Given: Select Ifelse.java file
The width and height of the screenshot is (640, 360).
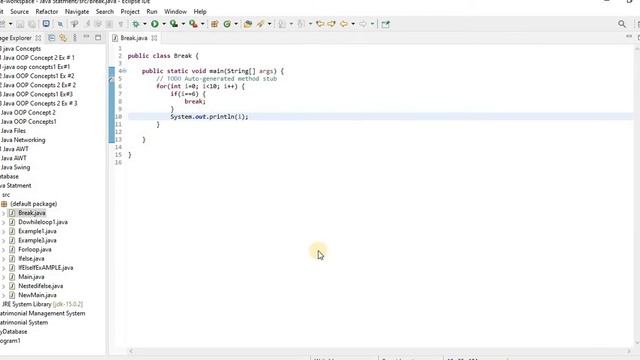Looking at the screenshot, I should tap(31, 259).
